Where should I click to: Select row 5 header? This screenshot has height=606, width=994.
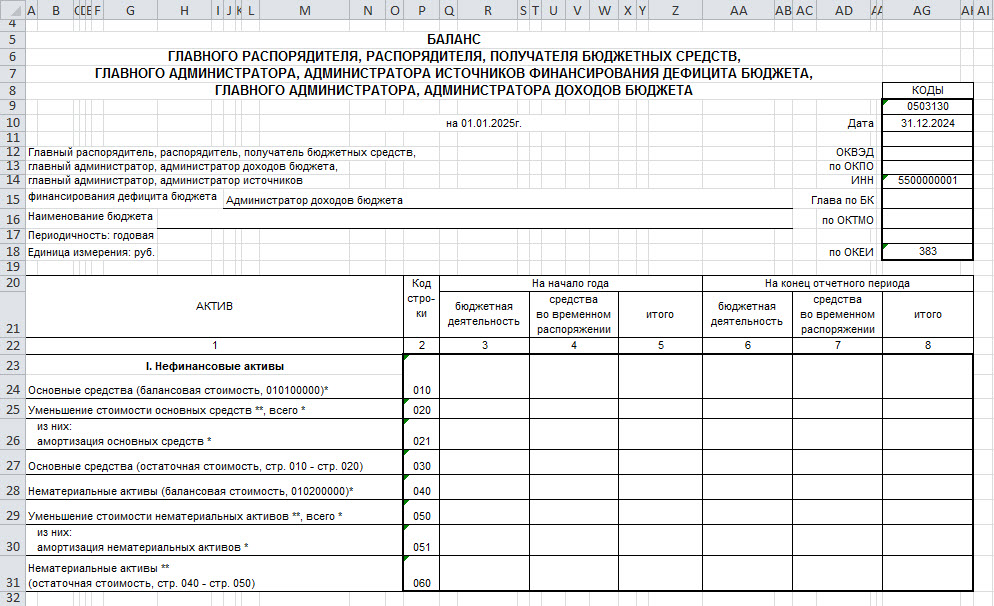coord(13,40)
